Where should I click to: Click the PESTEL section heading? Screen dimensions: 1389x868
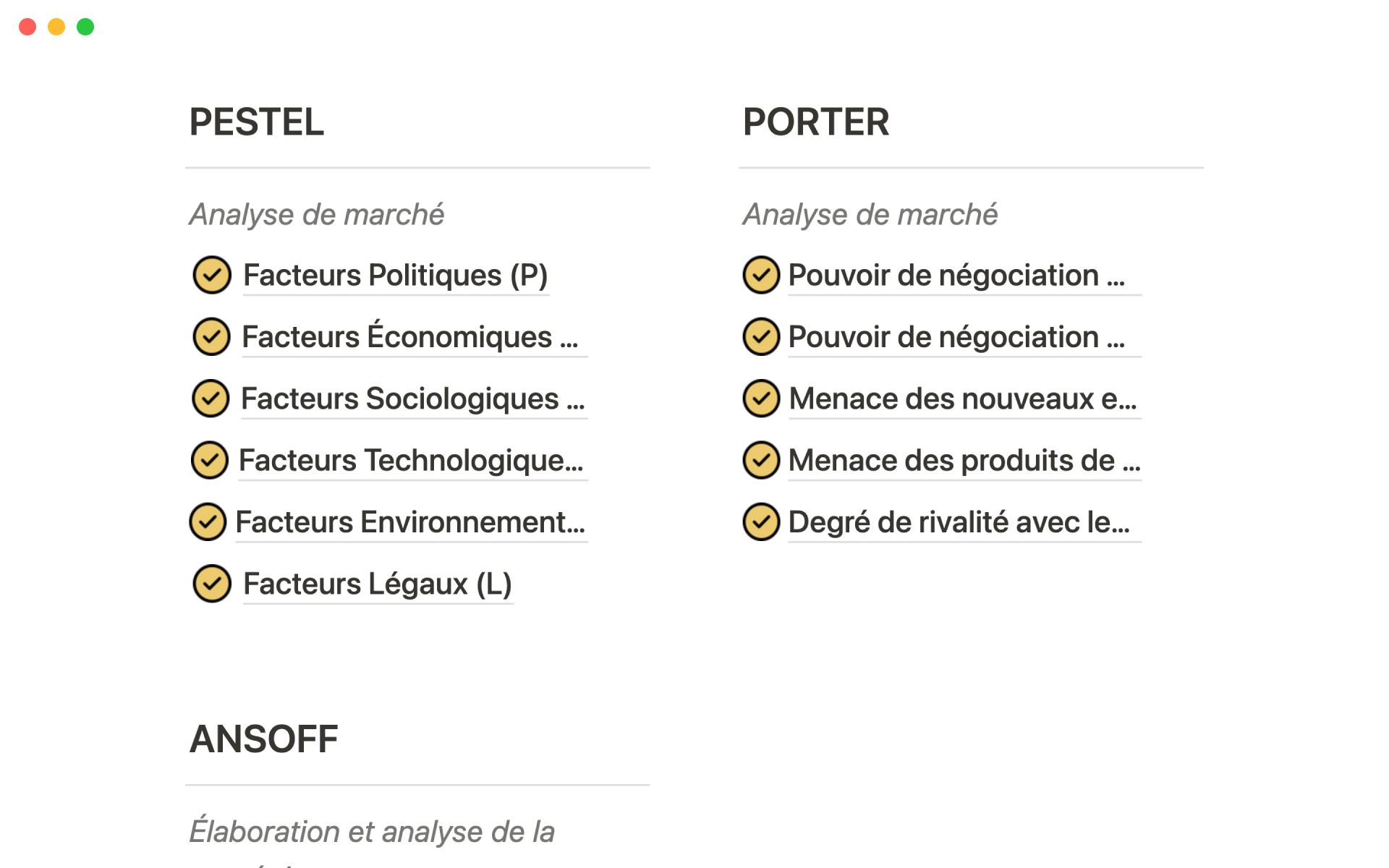tap(257, 122)
